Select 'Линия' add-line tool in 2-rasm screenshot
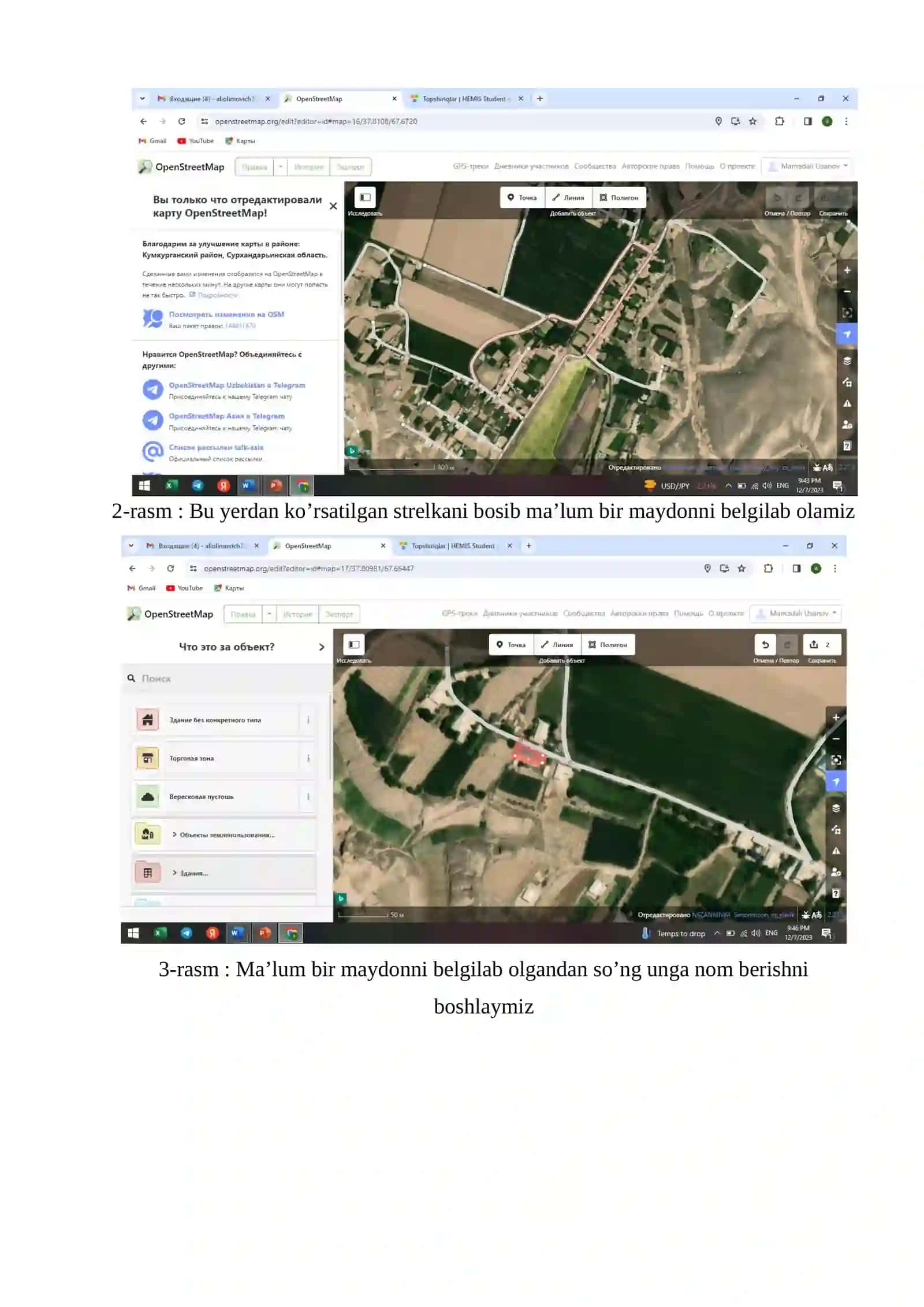Image resolution: width=924 pixels, height=1307 pixels. click(568, 198)
